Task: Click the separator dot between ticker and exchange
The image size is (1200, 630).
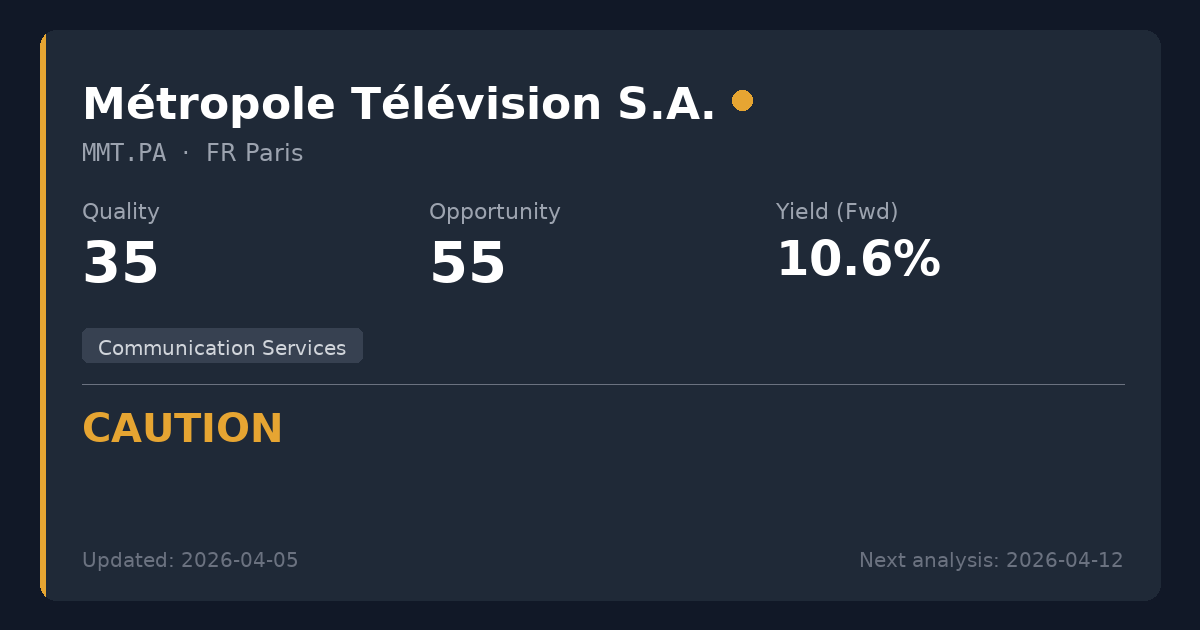Action: (x=186, y=154)
